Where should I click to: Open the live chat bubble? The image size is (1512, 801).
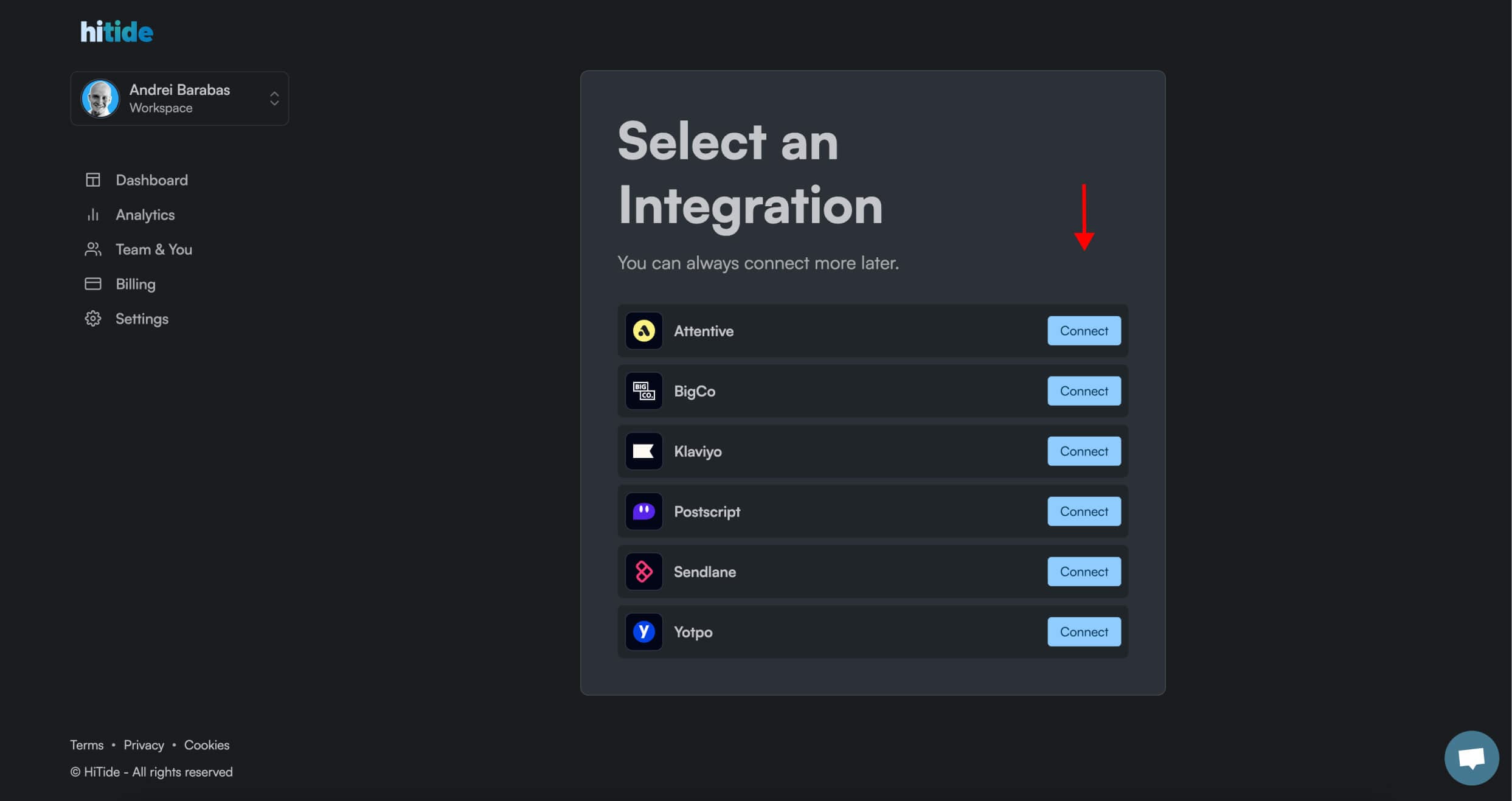(x=1471, y=758)
